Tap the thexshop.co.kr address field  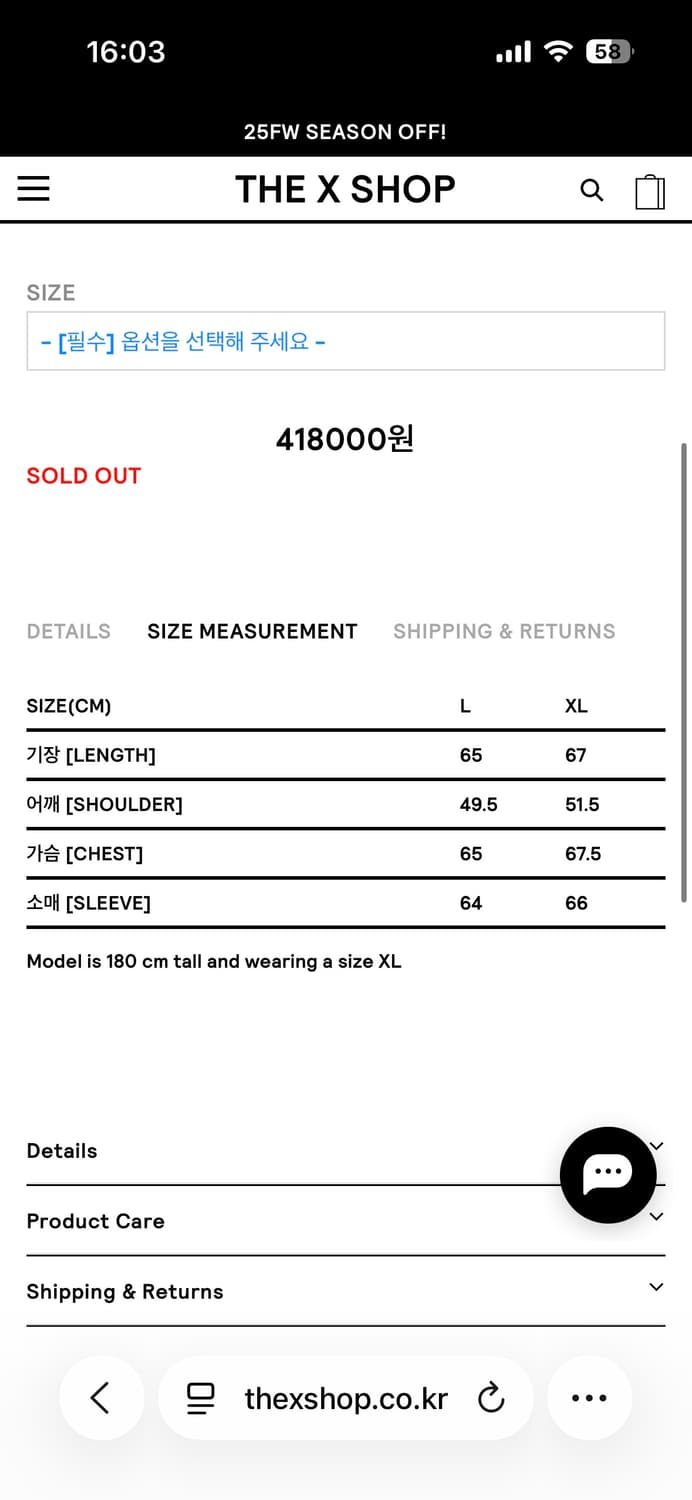tap(346, 1398)
